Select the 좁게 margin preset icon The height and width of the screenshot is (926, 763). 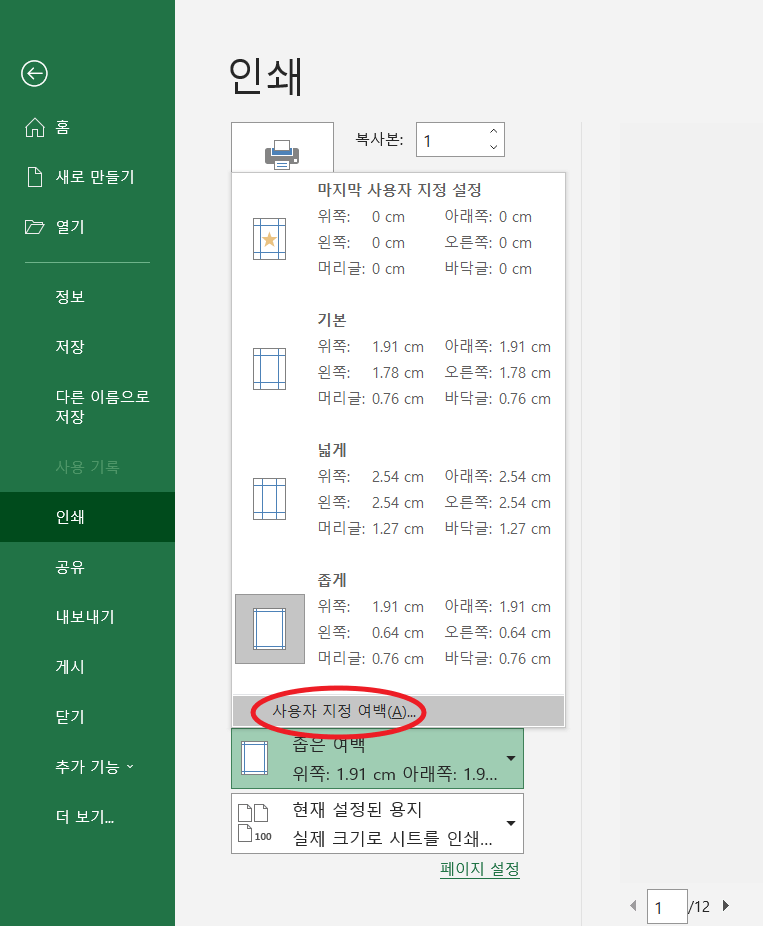pos(270,629)
